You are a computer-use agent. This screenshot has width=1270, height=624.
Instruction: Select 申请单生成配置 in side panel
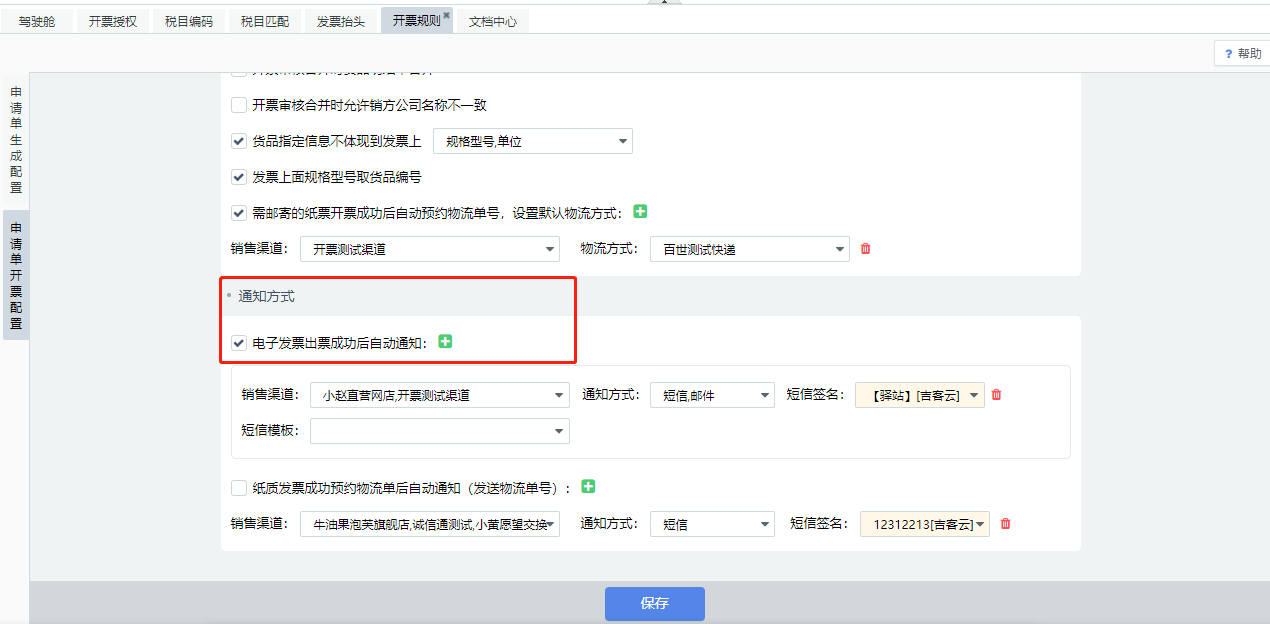click(x=16, y=140)
